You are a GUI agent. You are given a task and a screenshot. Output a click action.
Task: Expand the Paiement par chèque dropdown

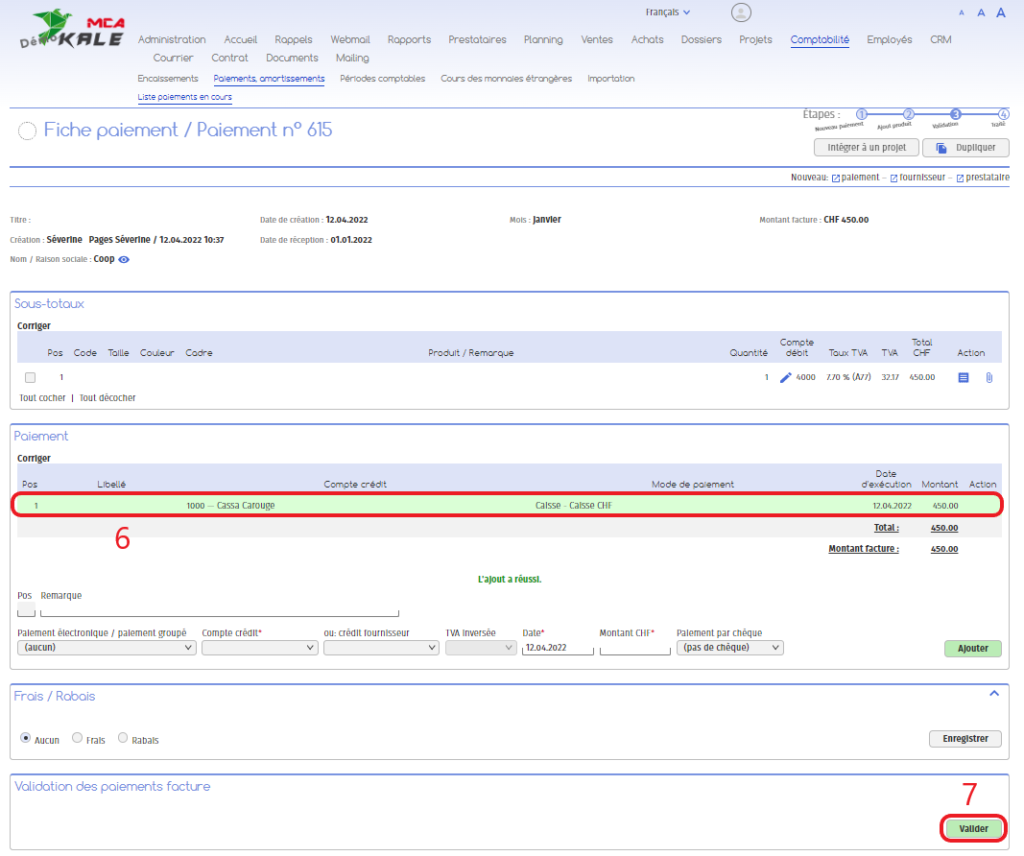click(729, 648)
